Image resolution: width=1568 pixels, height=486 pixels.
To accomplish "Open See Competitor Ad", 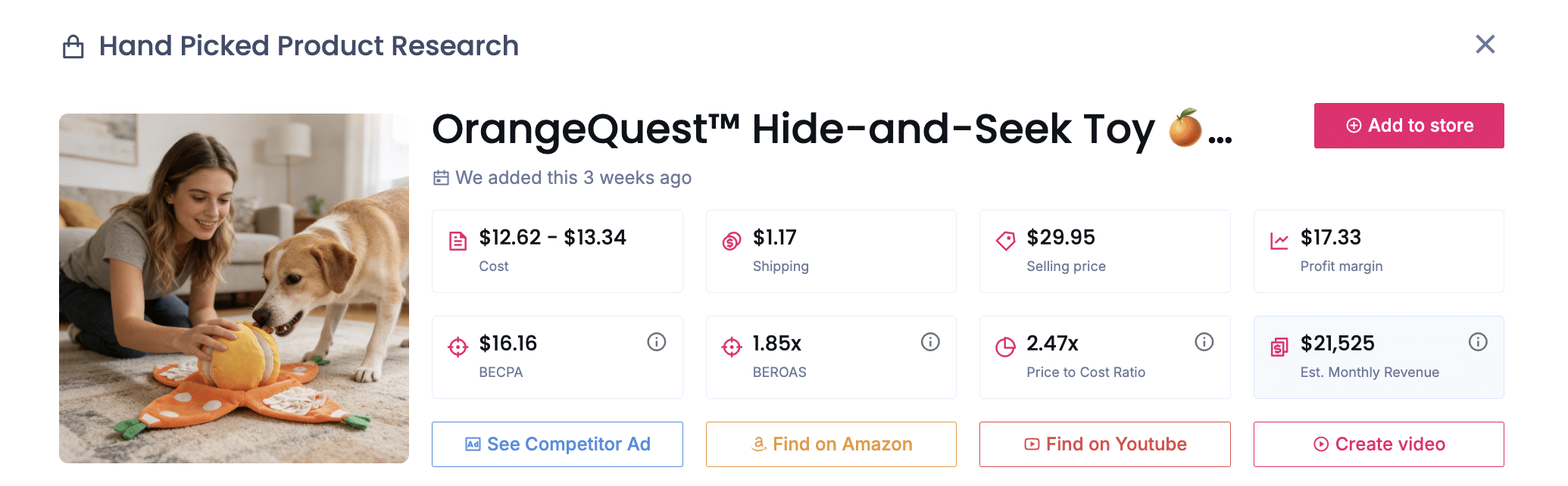I will tap(557, 444).
